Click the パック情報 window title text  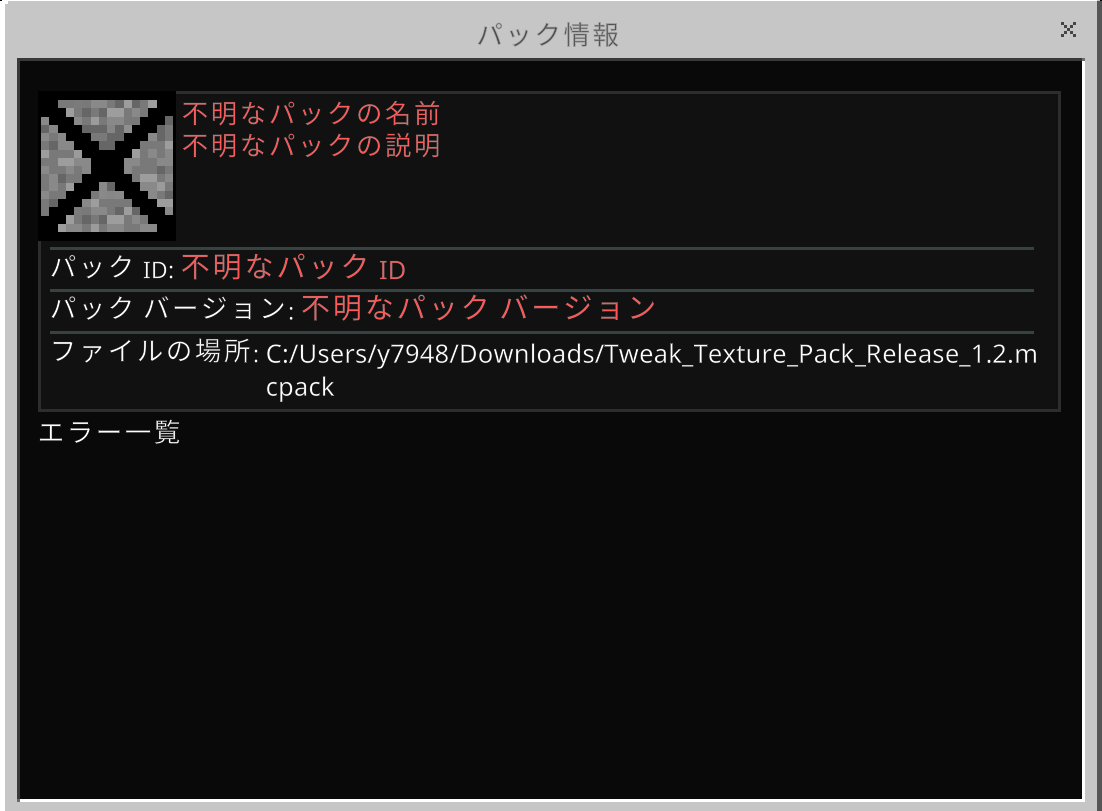coord(548,35)
